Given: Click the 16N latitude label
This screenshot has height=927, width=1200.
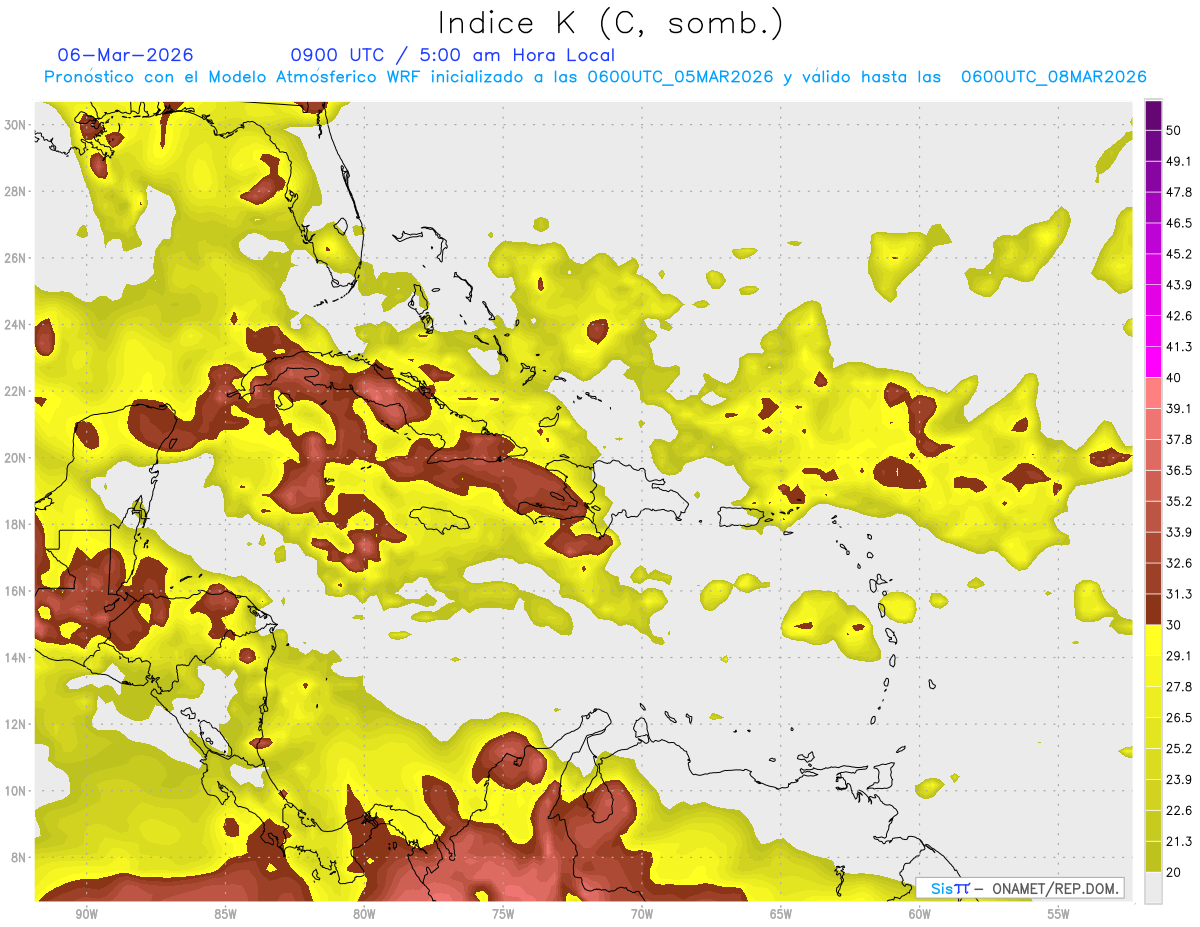Looking at the screenshot, I should [x=15, y=591].
